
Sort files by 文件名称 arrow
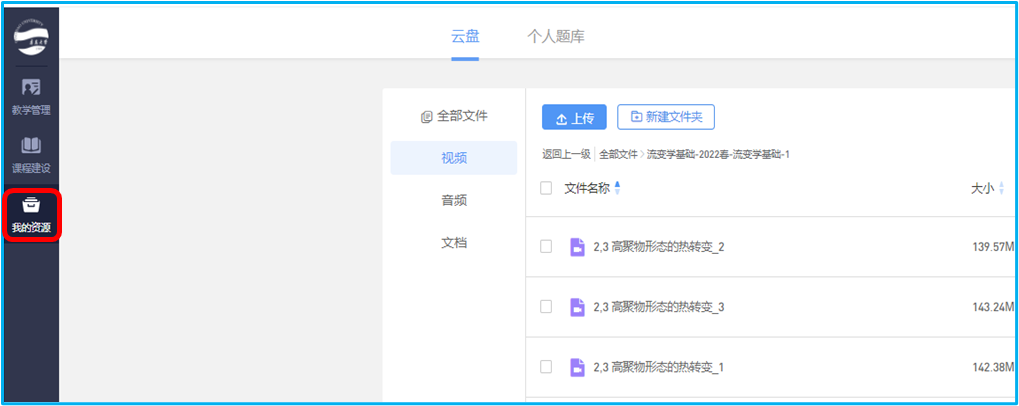pos(617,188)
